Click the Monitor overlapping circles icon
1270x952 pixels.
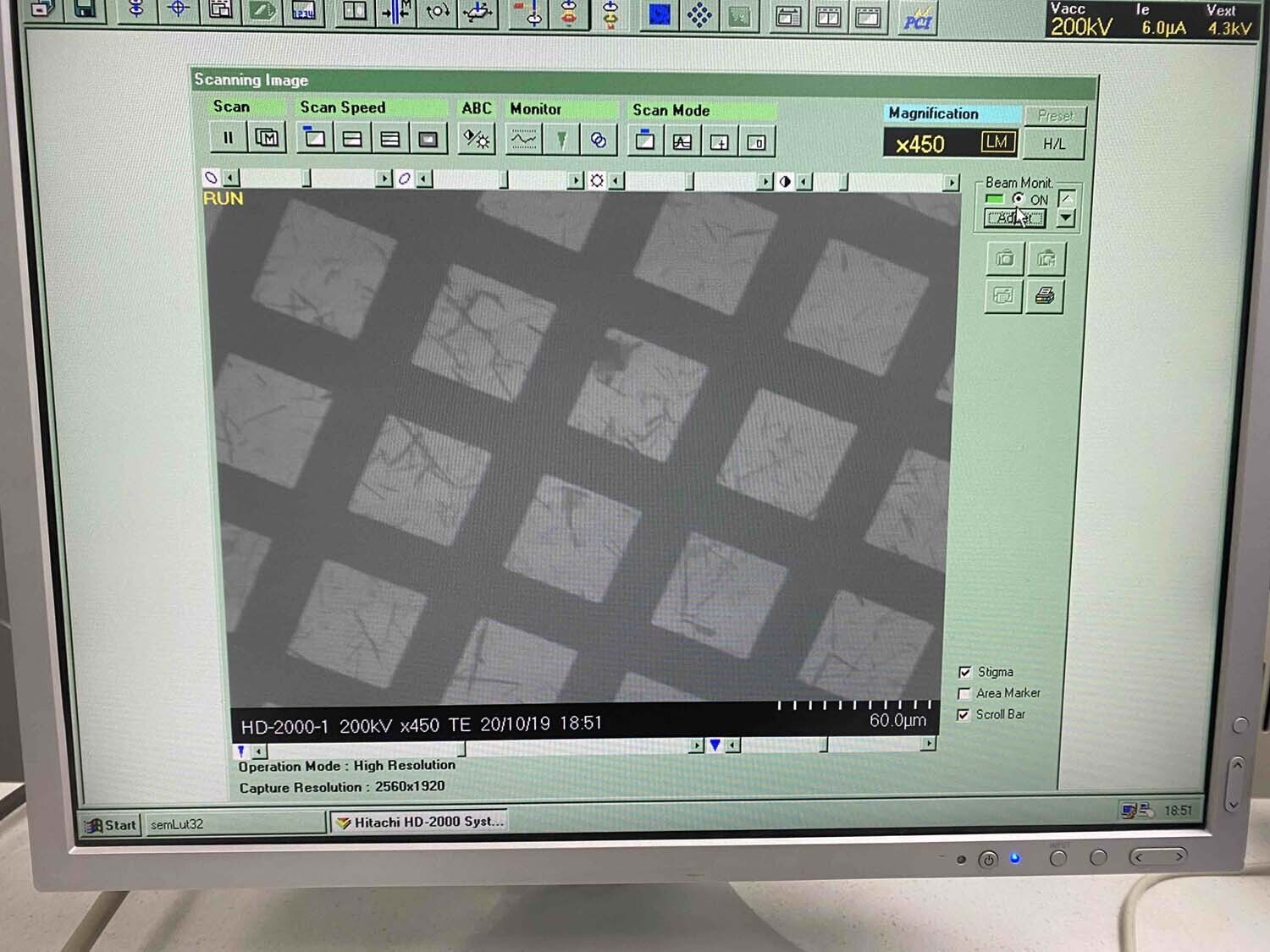[x=599, y=140]
